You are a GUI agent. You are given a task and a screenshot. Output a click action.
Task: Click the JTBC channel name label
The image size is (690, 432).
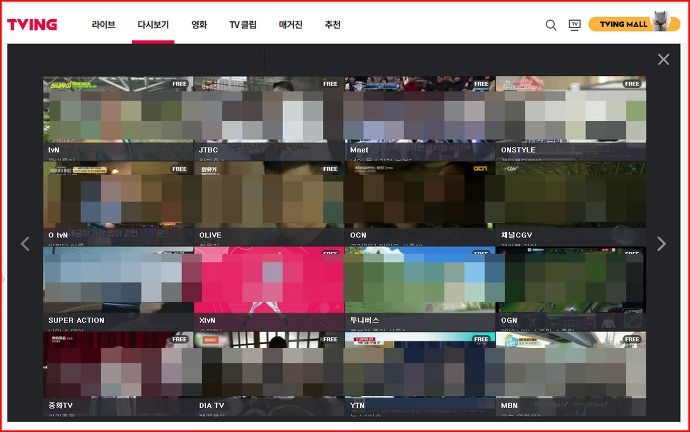209,150
